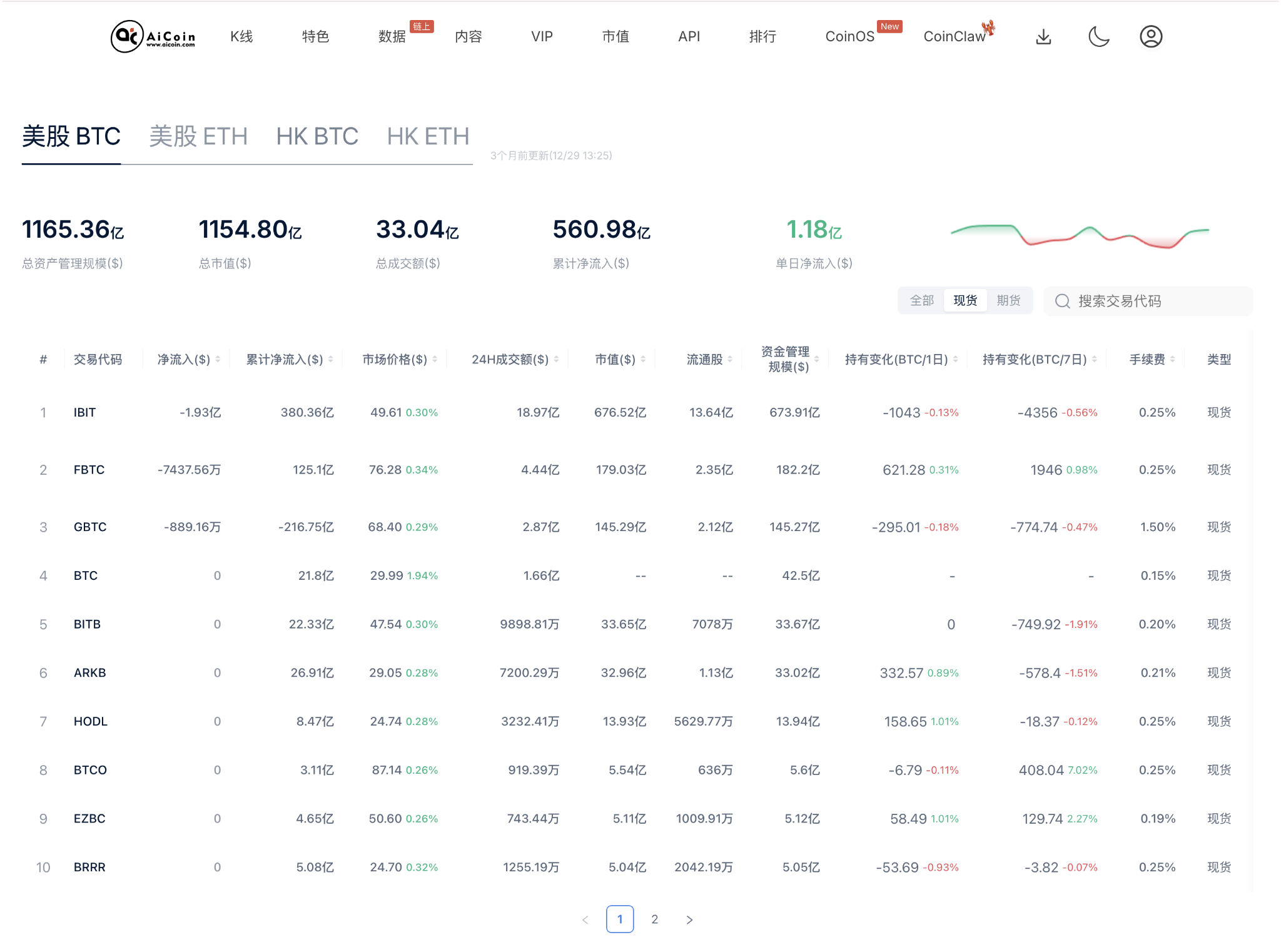The height and width of the screenshot is (952, 1281).
Task: Open the IBIT ticker entry
Action: point(85,412)
